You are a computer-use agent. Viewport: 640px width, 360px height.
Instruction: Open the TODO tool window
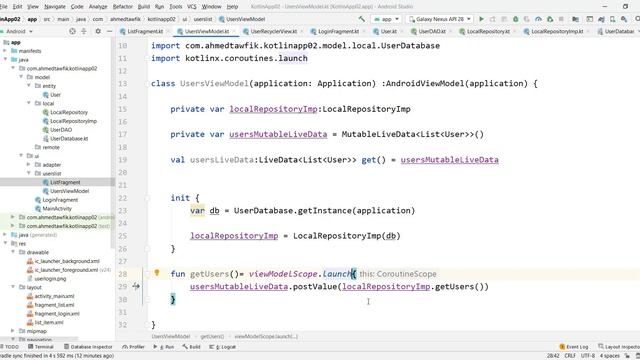click(x=9, y=347)
